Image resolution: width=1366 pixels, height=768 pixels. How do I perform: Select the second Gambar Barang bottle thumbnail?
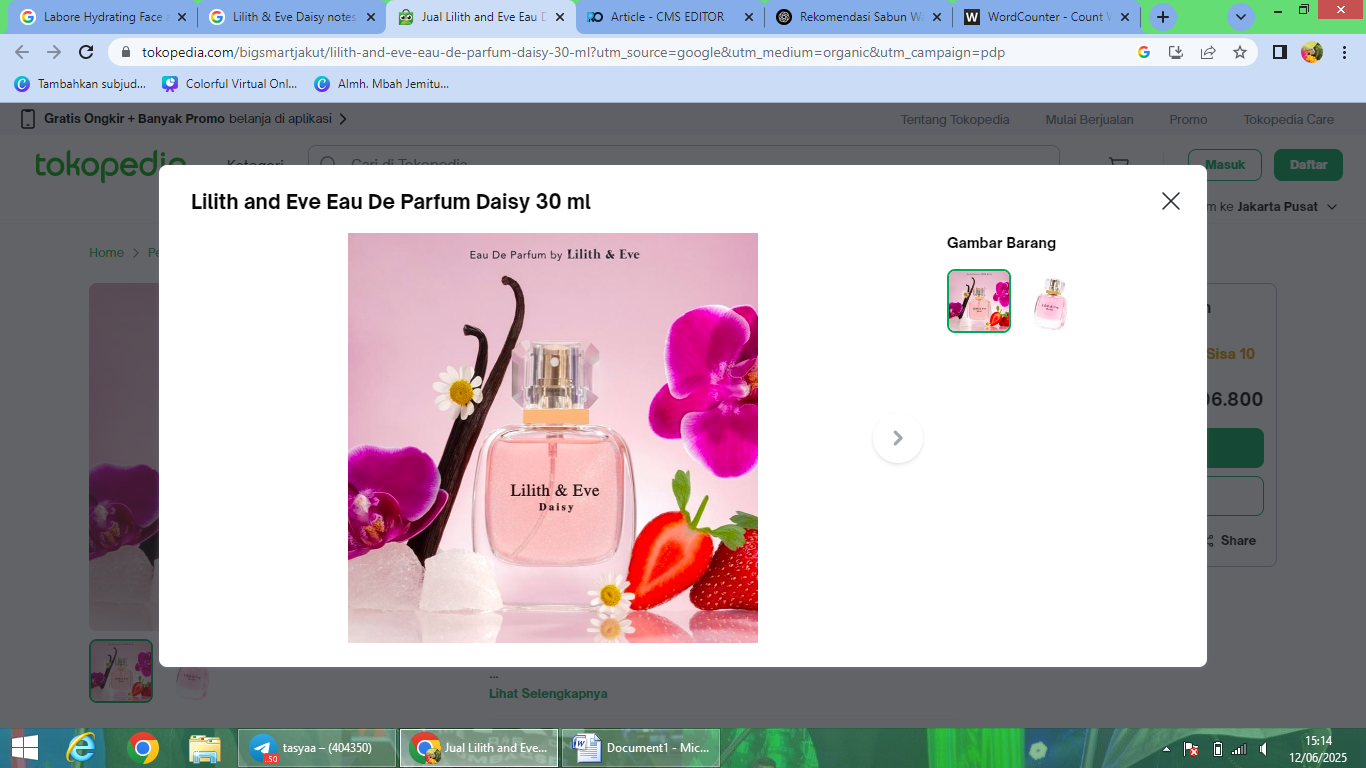[x=1051, y=301]
